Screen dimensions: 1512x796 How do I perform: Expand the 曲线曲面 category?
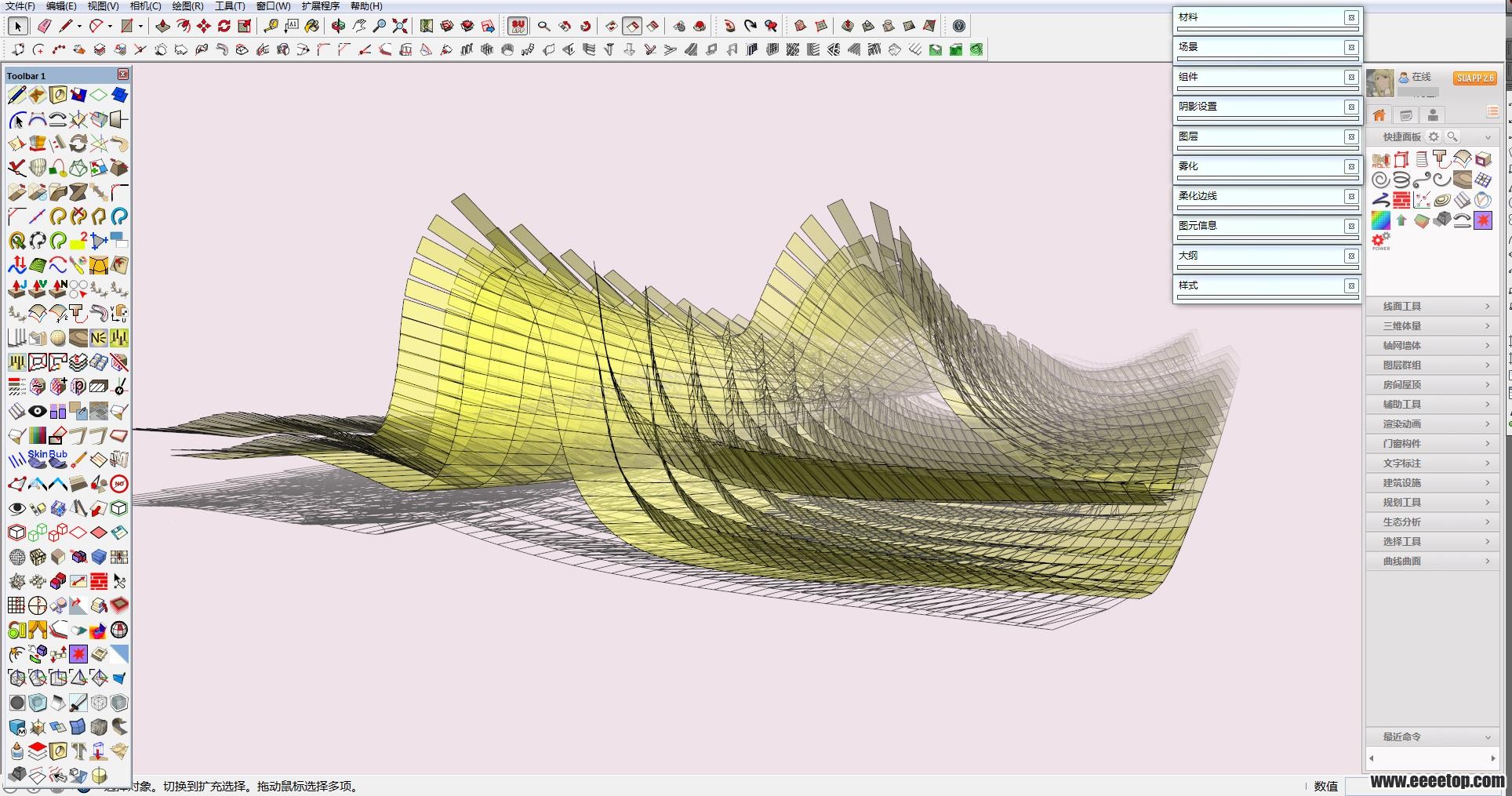tap(1433, 561)
